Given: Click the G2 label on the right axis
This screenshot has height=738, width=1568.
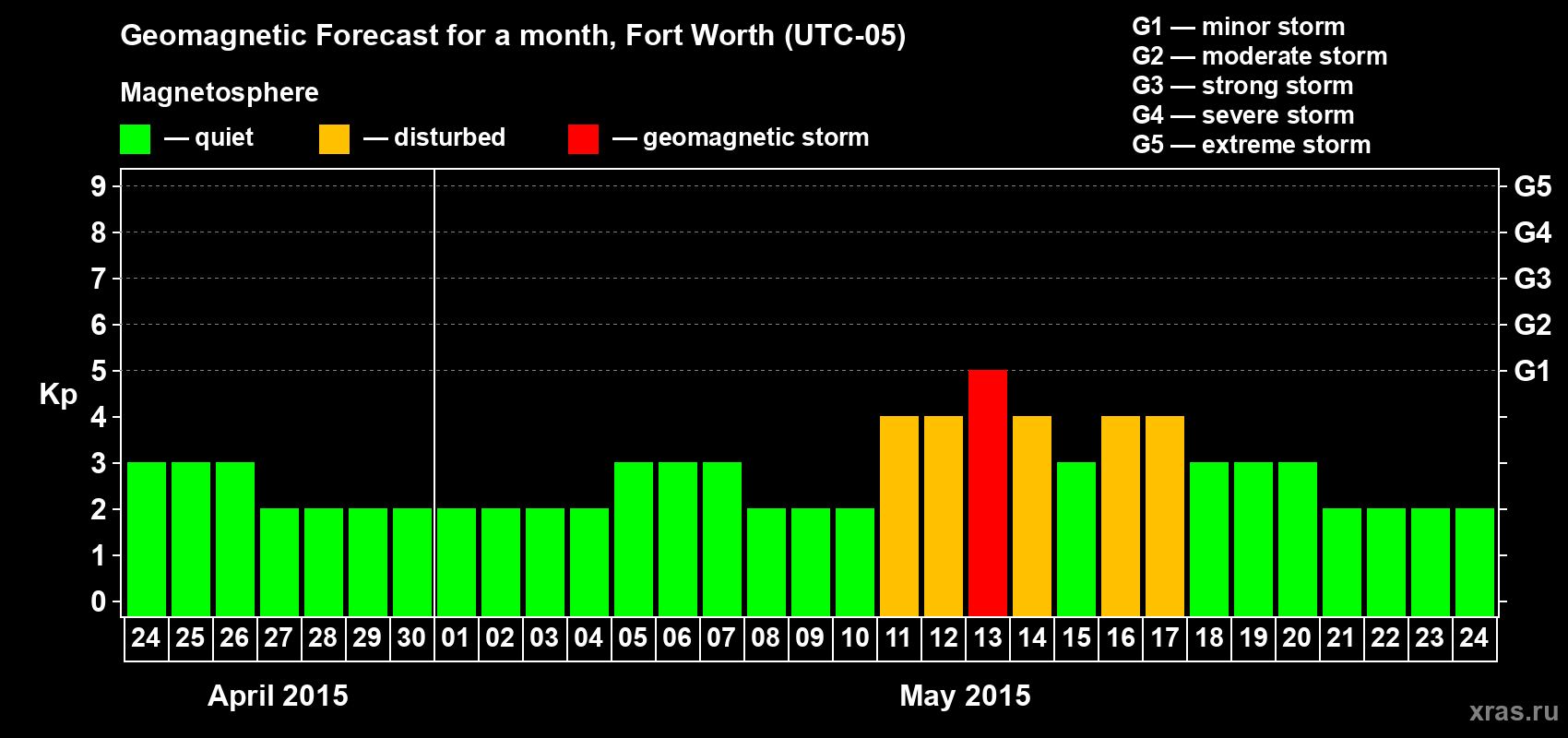Looking at the screenshot, I should click(x=1533, y=325).
